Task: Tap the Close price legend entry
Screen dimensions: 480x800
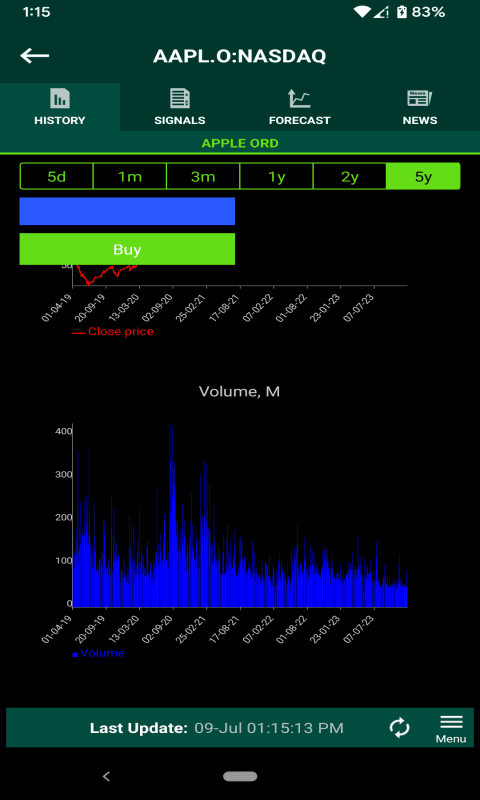Action: click(113, 332)
